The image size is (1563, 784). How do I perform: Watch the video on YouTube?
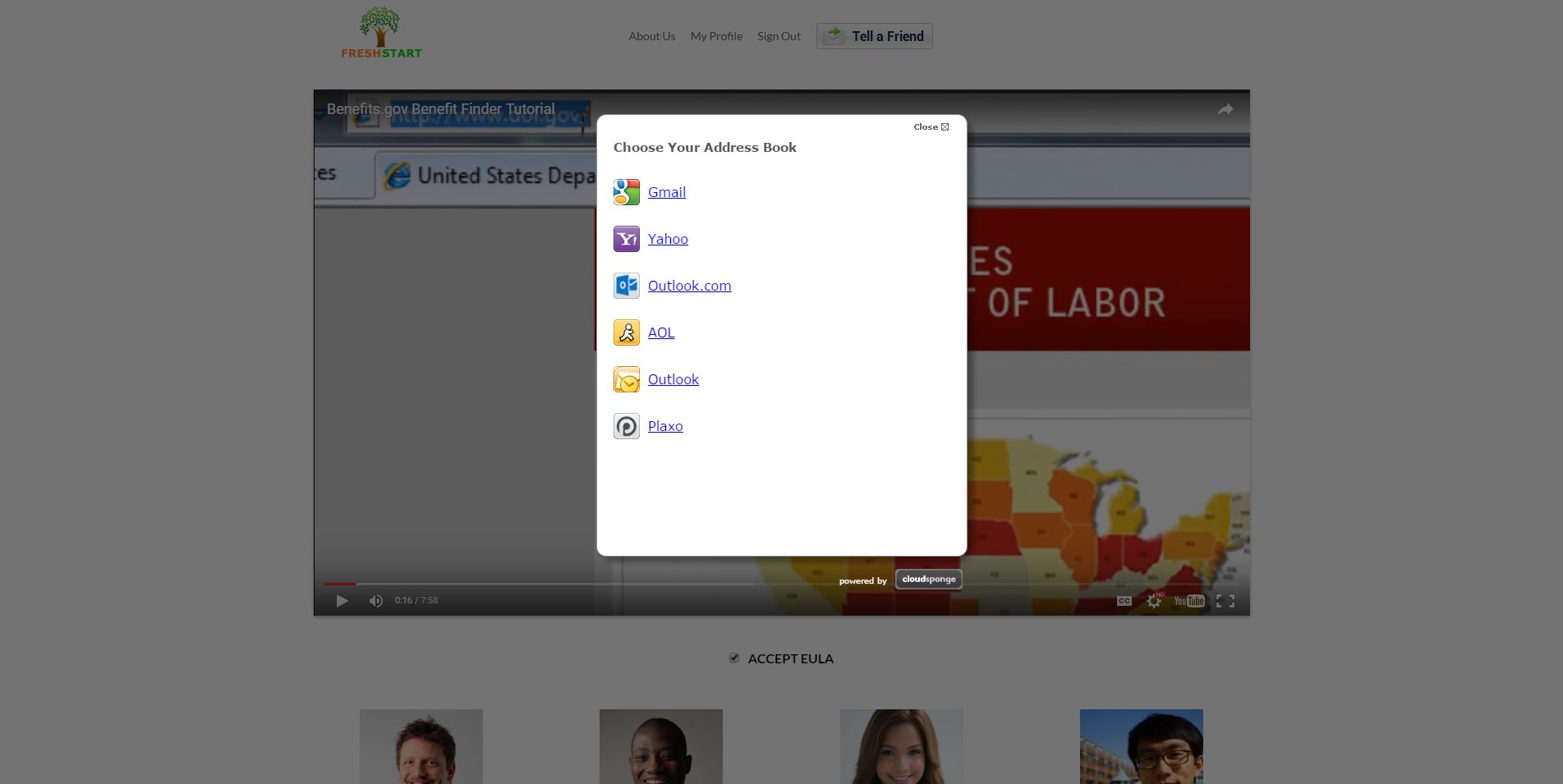[x=1189, y=601]
